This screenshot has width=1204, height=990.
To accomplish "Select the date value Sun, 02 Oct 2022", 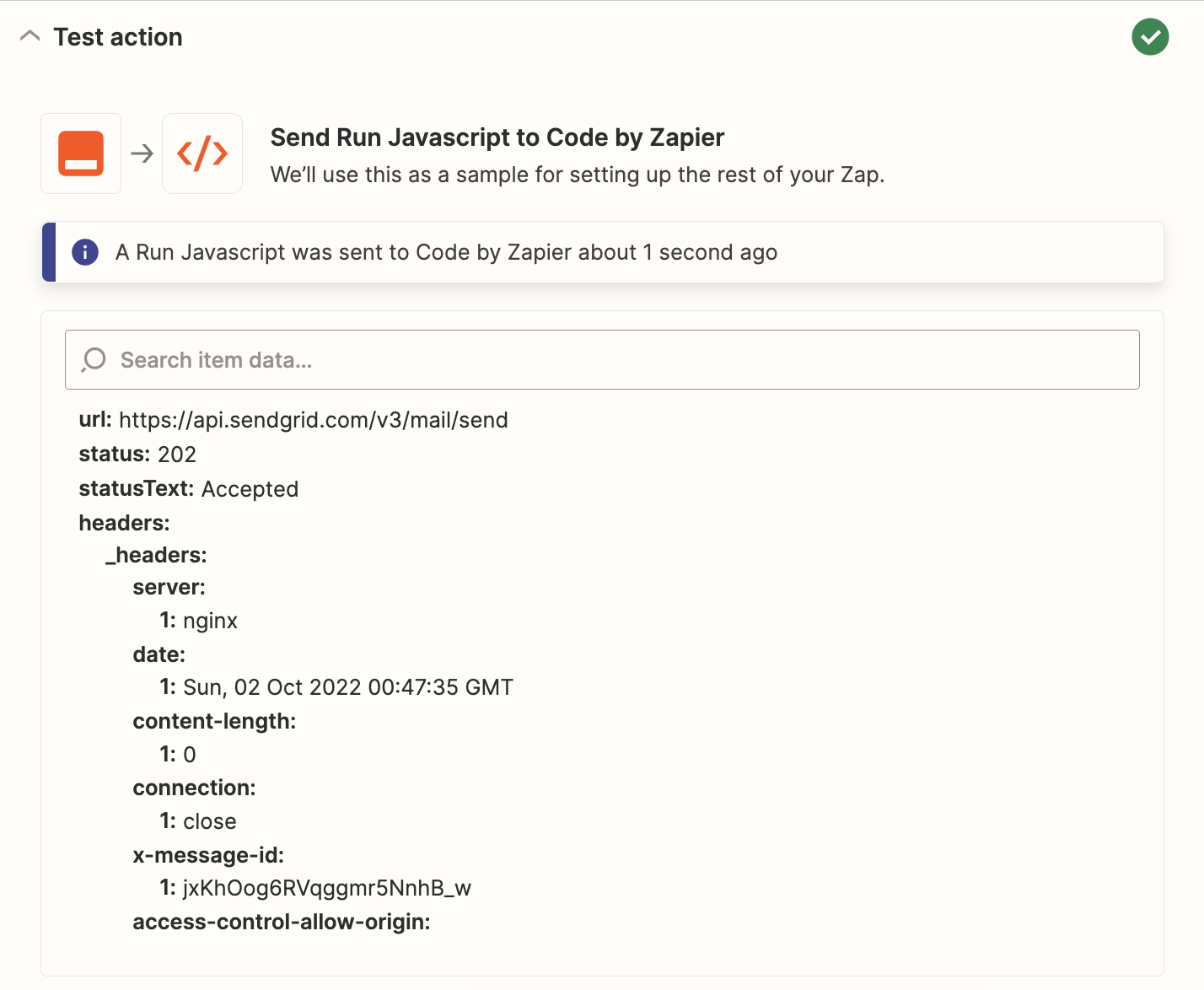I will click(347, 687).
